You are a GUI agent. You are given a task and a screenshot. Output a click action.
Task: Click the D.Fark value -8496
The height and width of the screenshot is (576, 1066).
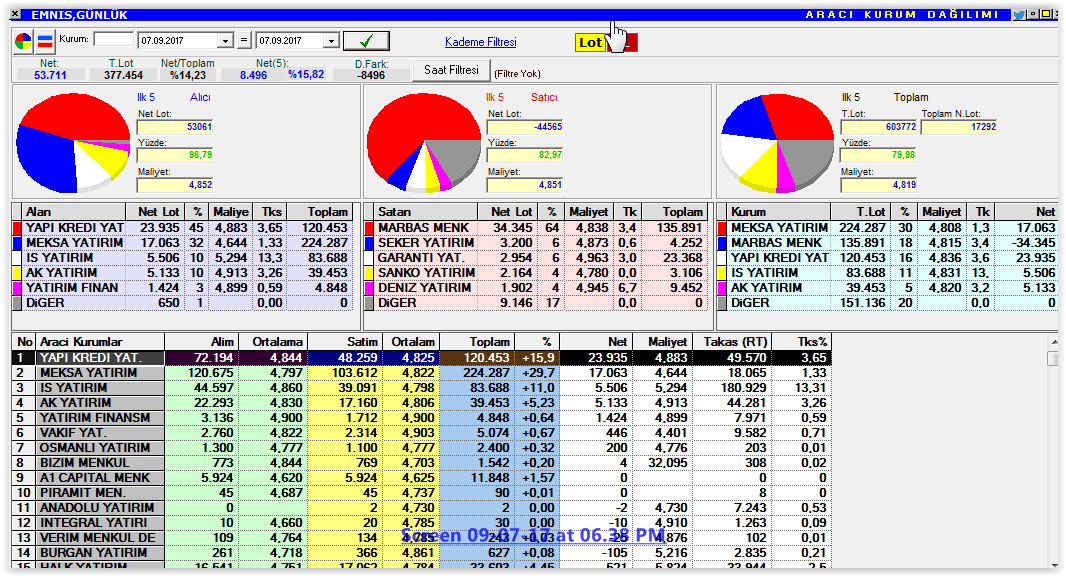[371, 75]
